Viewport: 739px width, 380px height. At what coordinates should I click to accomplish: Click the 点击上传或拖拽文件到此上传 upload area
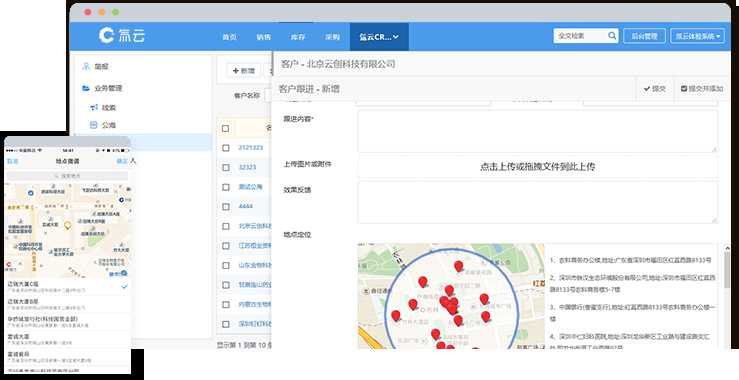pyautogui.click(x=538, y=166)
